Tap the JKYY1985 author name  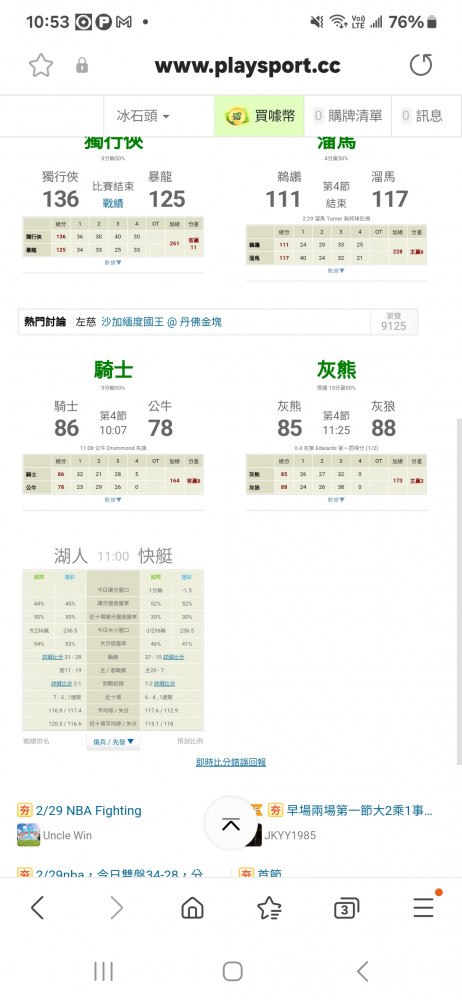tap(290, 835)
